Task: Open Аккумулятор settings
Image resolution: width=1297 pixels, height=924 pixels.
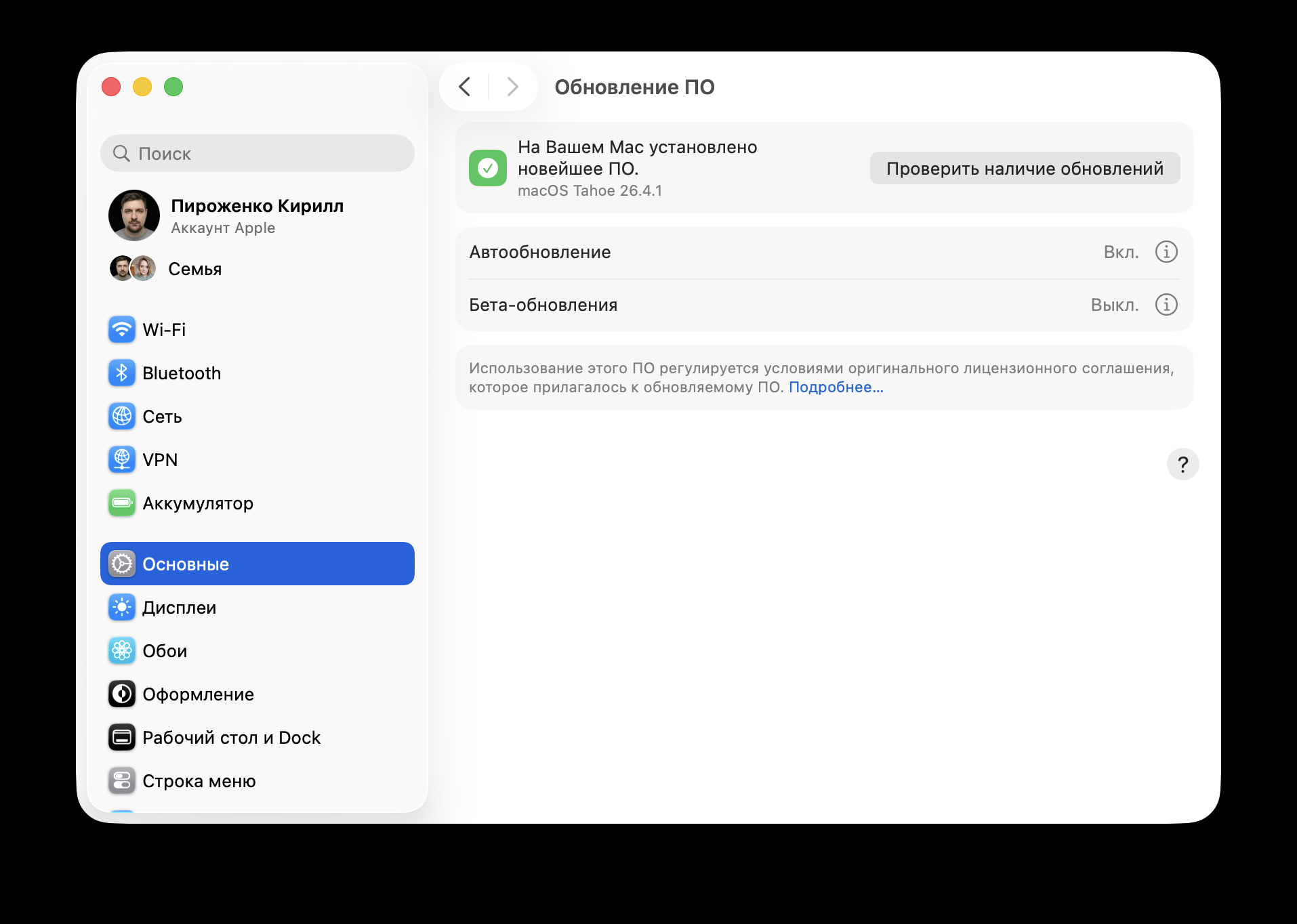Action: pyautogui.click(x=197, y=503)
